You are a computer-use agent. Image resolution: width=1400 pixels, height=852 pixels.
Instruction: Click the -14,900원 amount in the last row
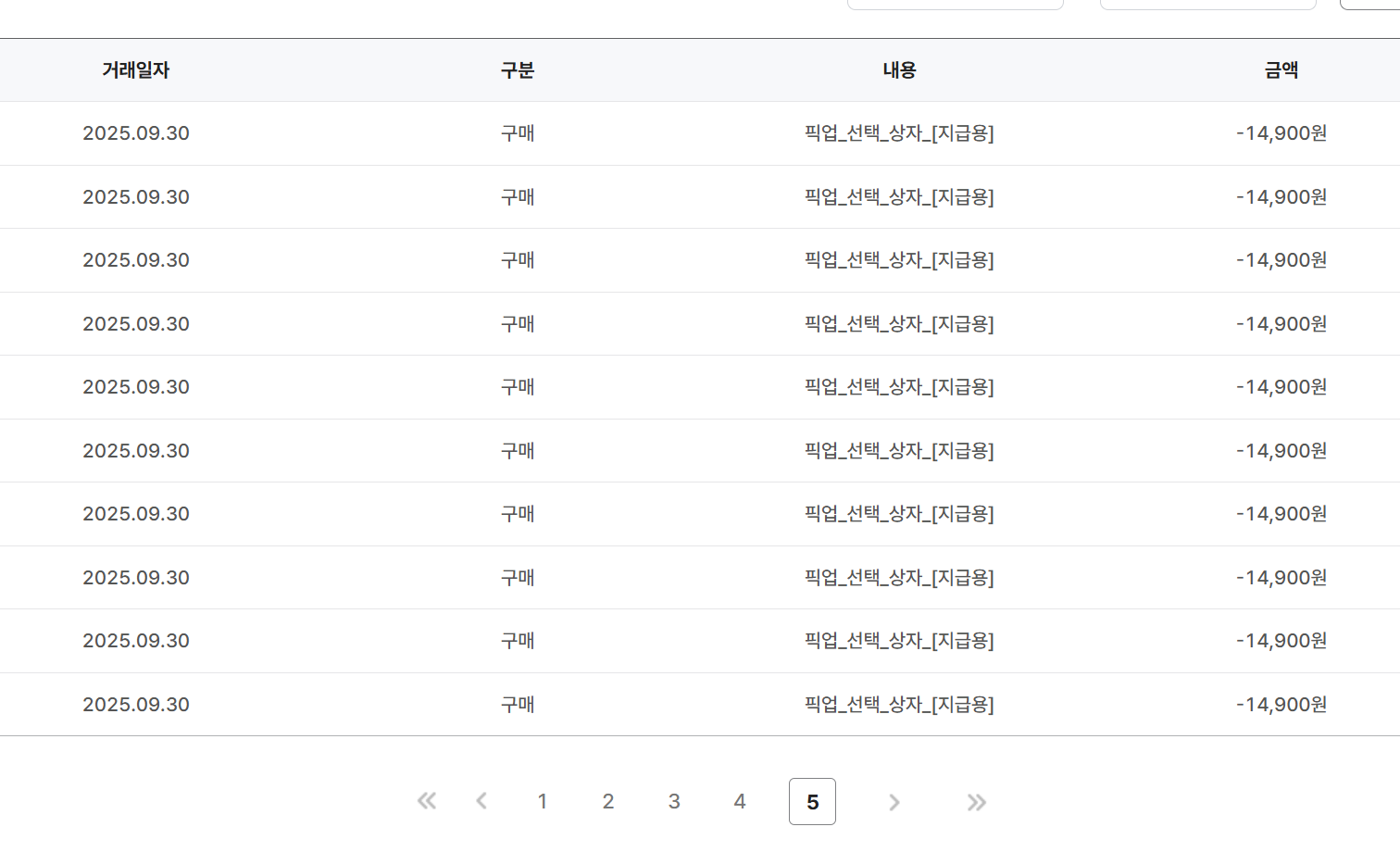[1281, 705]
